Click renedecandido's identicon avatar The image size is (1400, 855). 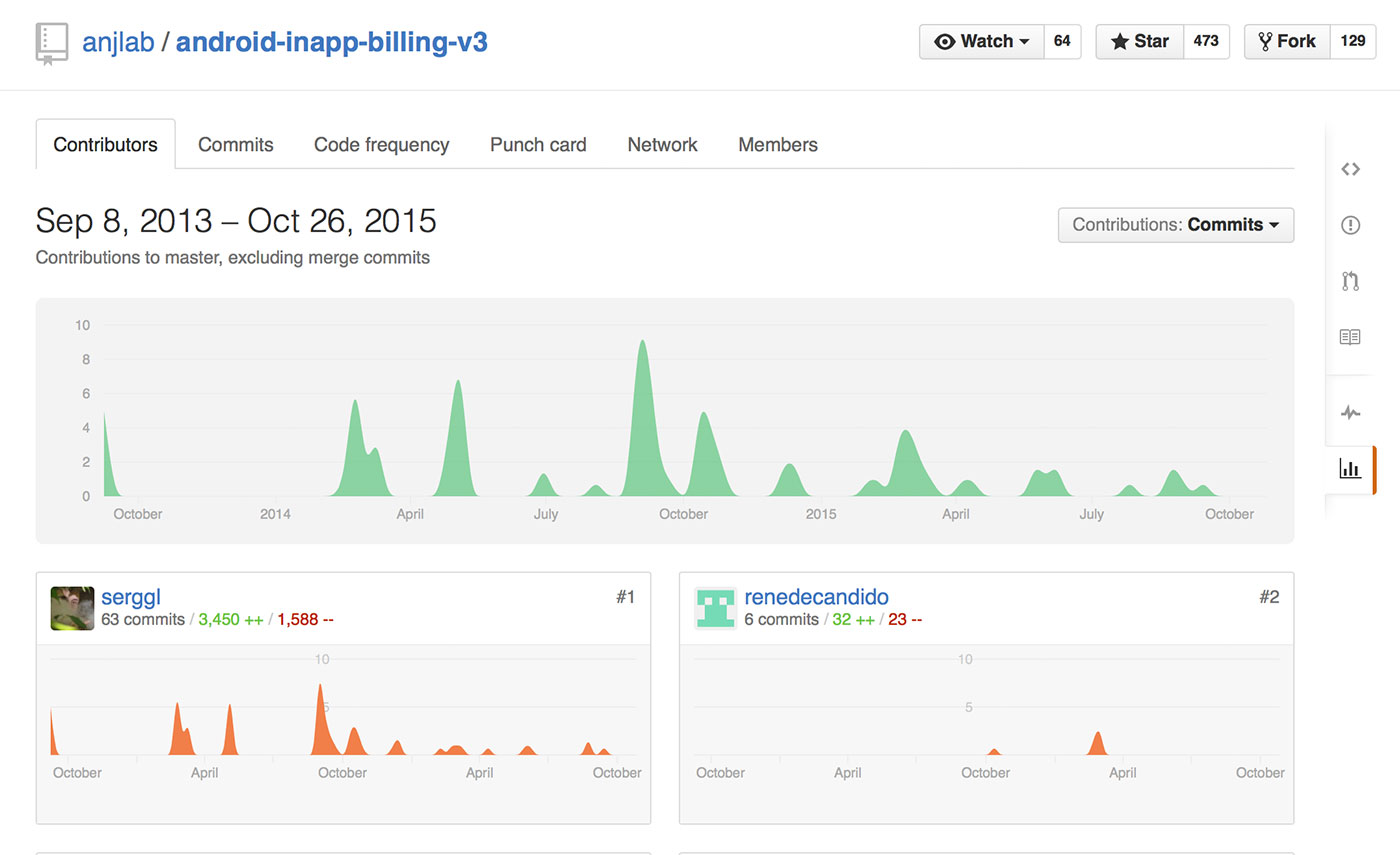pyautogui.click(x=715, y=608)
